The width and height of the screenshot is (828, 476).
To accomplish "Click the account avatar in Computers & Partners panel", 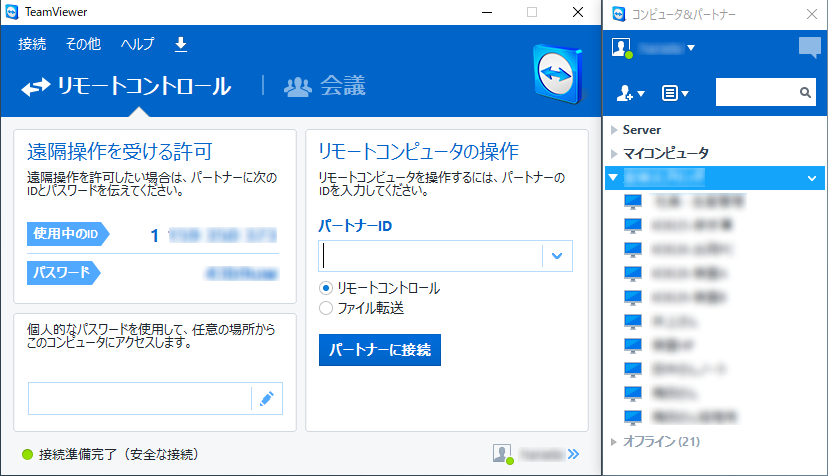I will point(622,48).
